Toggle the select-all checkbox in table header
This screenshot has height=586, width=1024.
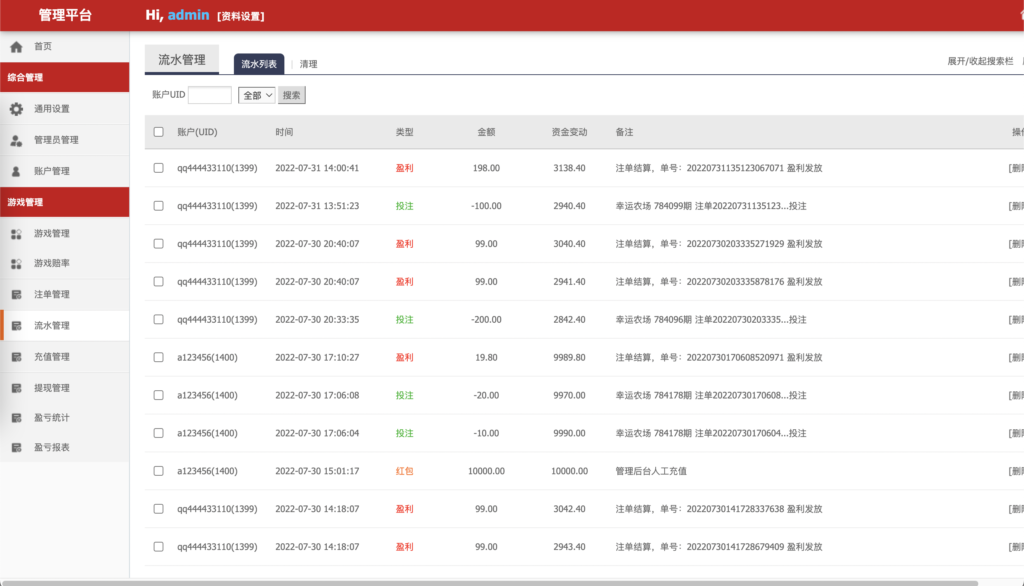pos(158,132)
